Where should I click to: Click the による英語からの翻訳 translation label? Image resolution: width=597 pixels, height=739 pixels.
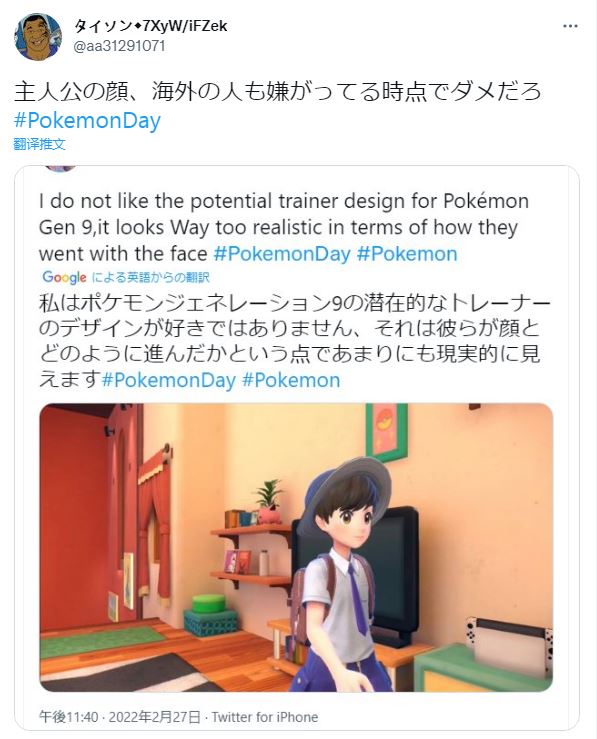coord(150,277)
